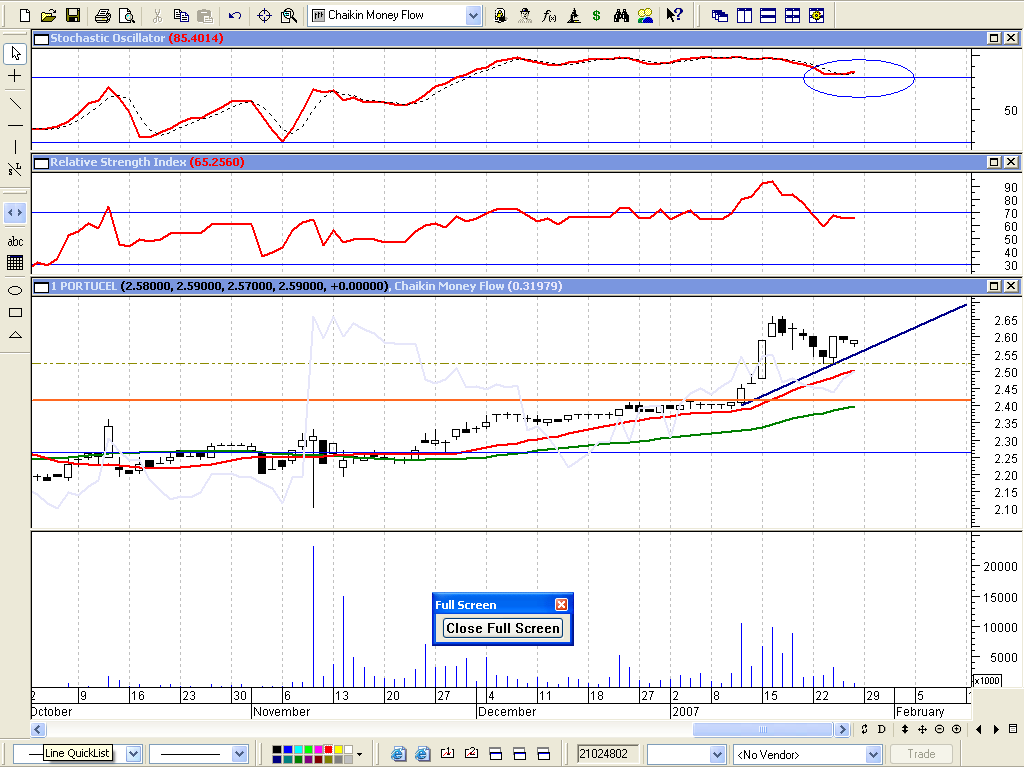Viewport: 1024px width, 768px height.
Task: Click the horizontal tile windows icon
Action: (768, 15)
